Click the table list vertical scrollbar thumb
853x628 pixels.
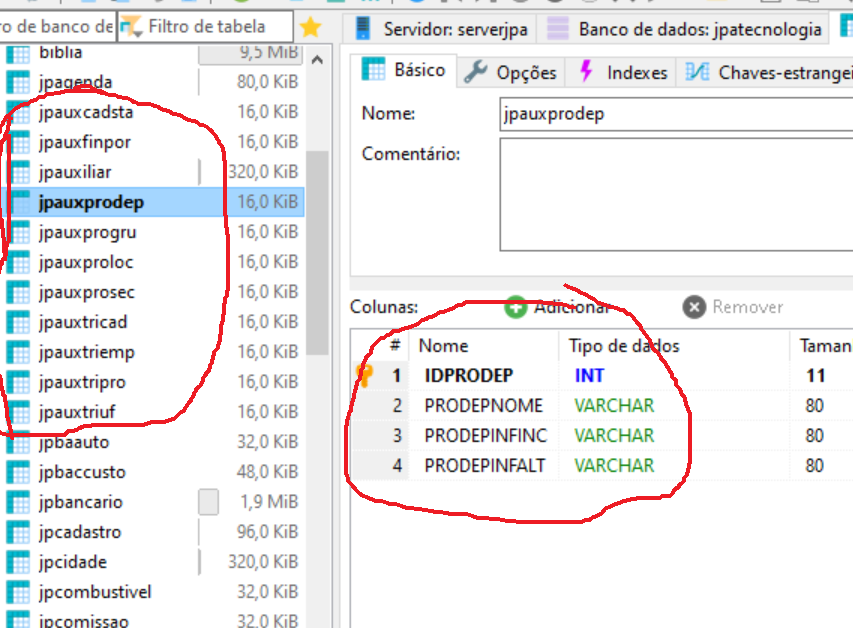pyautogui.click(x=317, y=253)
